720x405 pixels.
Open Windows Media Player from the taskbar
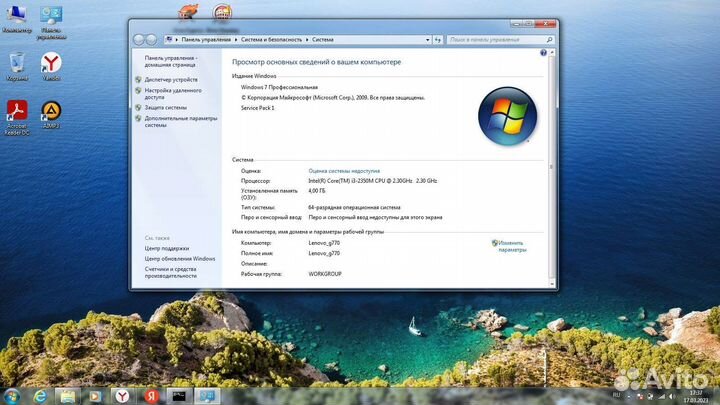(95, 396)
